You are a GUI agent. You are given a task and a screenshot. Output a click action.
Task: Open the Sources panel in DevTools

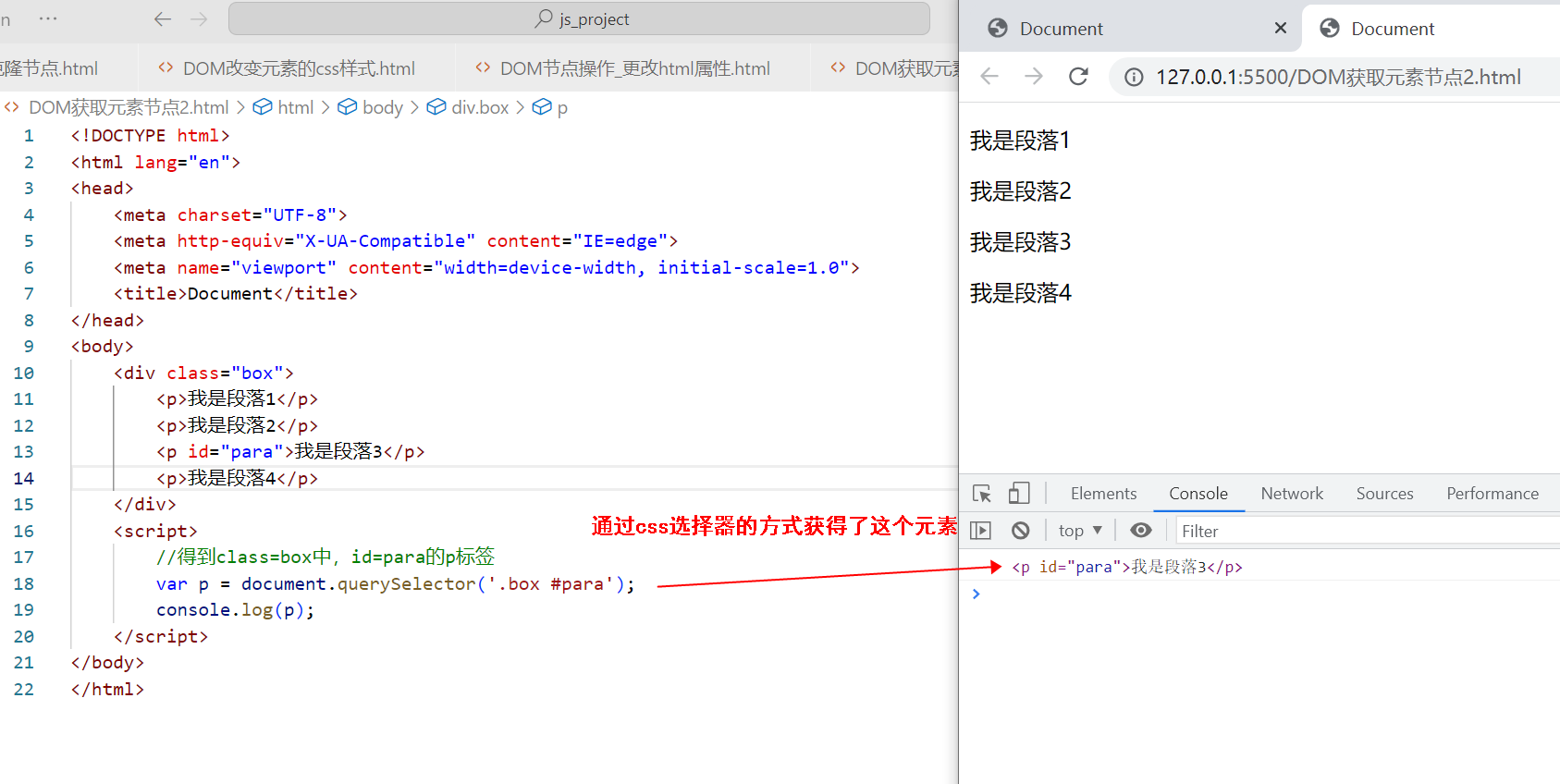[x=1384, y=494]
